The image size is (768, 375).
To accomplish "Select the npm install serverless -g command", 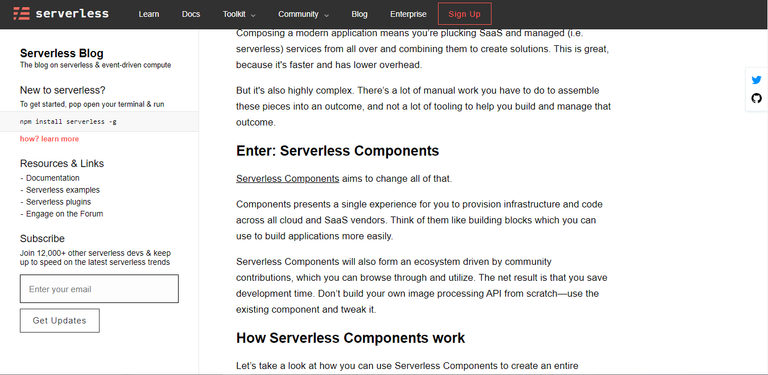I will 68,121.
